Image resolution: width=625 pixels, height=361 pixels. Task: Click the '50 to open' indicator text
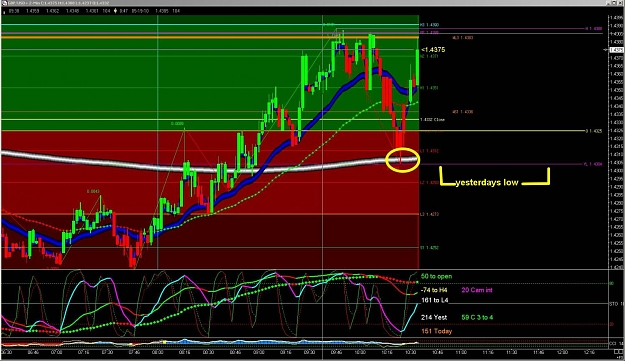pyautogui.click(x=436, y=276)
